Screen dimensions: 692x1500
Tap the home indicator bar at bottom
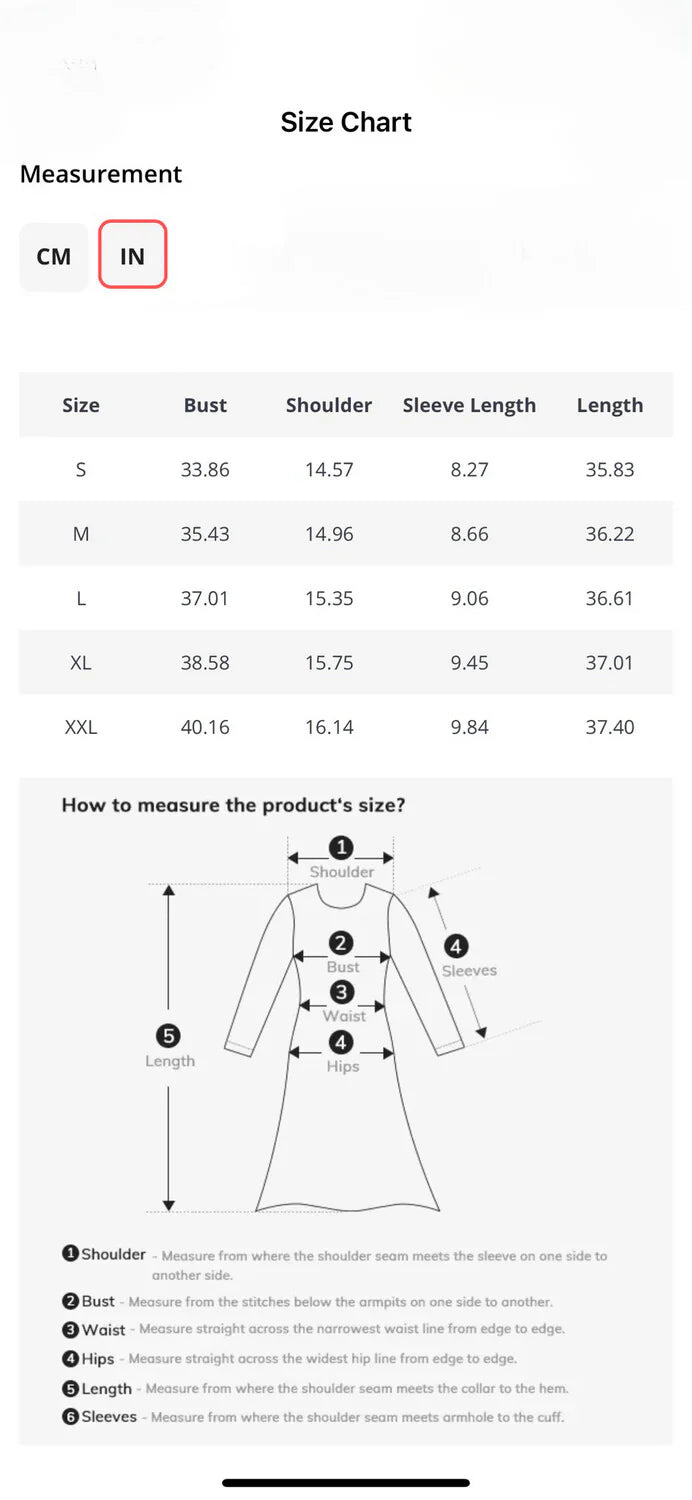click(x=346, y=1482)
